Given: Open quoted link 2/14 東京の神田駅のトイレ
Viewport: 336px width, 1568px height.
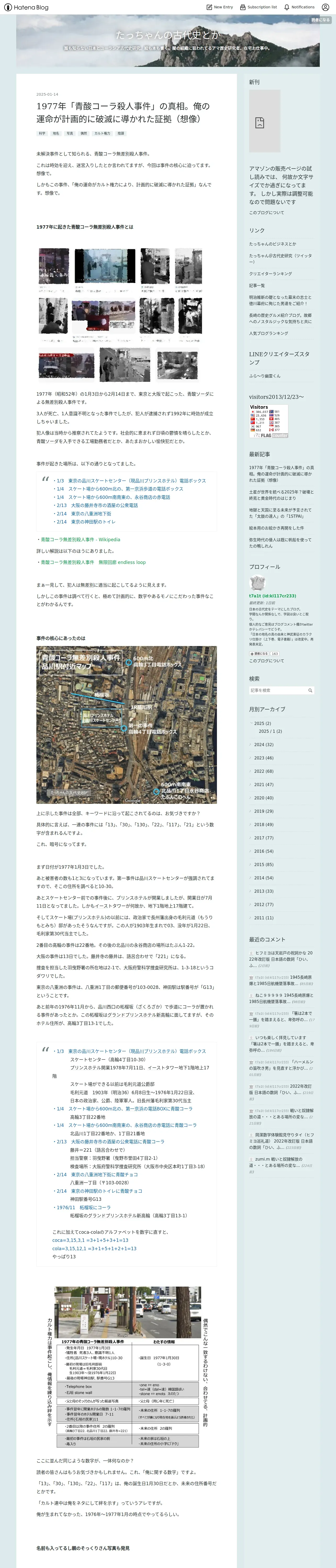Looking at the screenshot, I should pyautogui.click(x=85, y=522).
